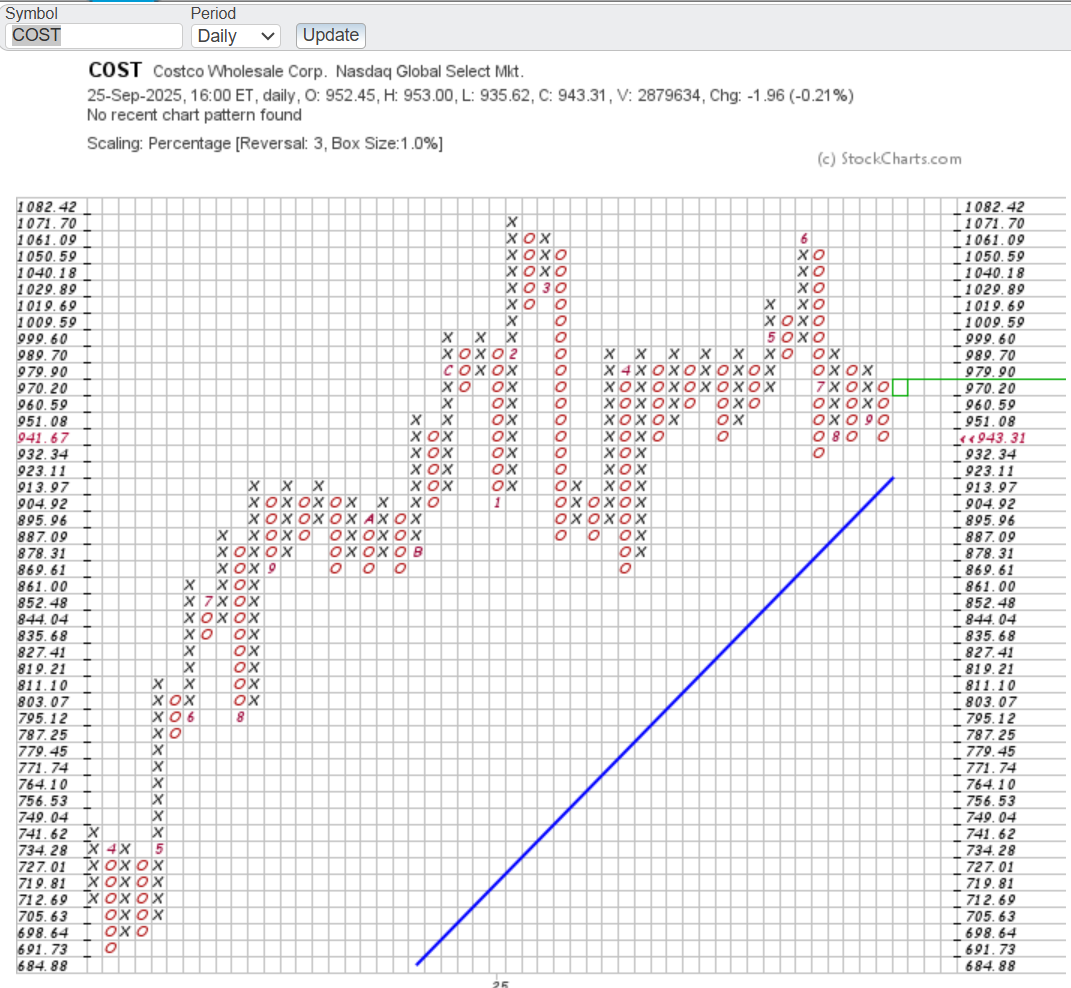
Task: Click the 684.88 label on left axis
Action: (x=43, y=966)
